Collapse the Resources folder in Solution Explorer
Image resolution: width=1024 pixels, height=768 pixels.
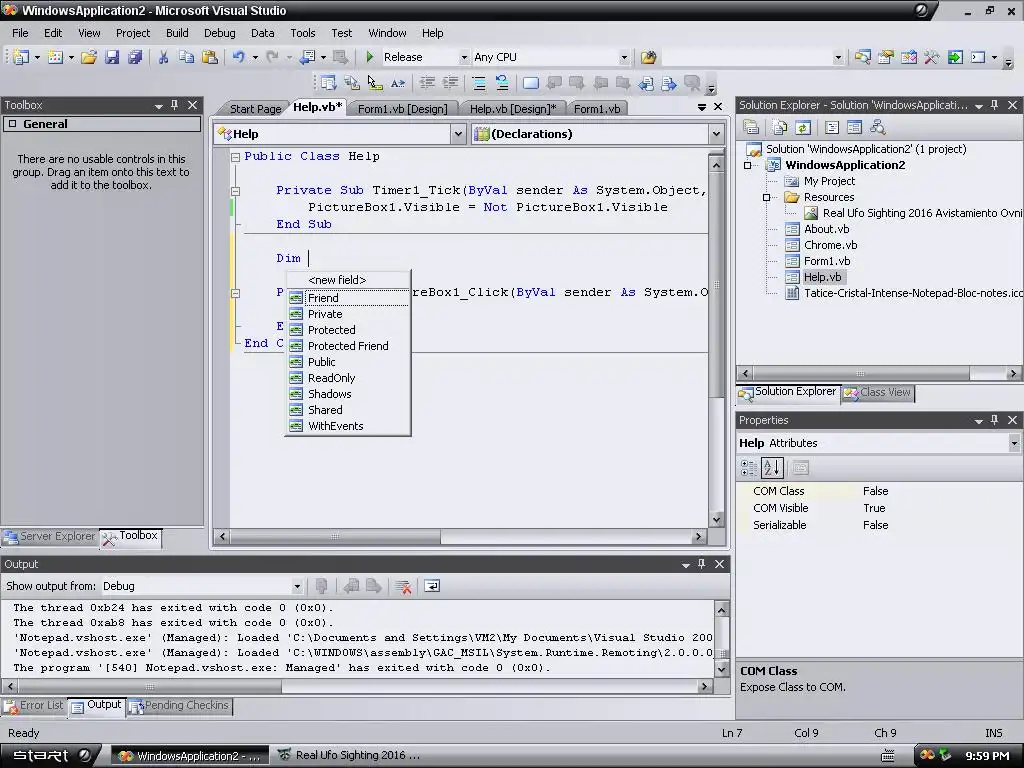point(767,197)
